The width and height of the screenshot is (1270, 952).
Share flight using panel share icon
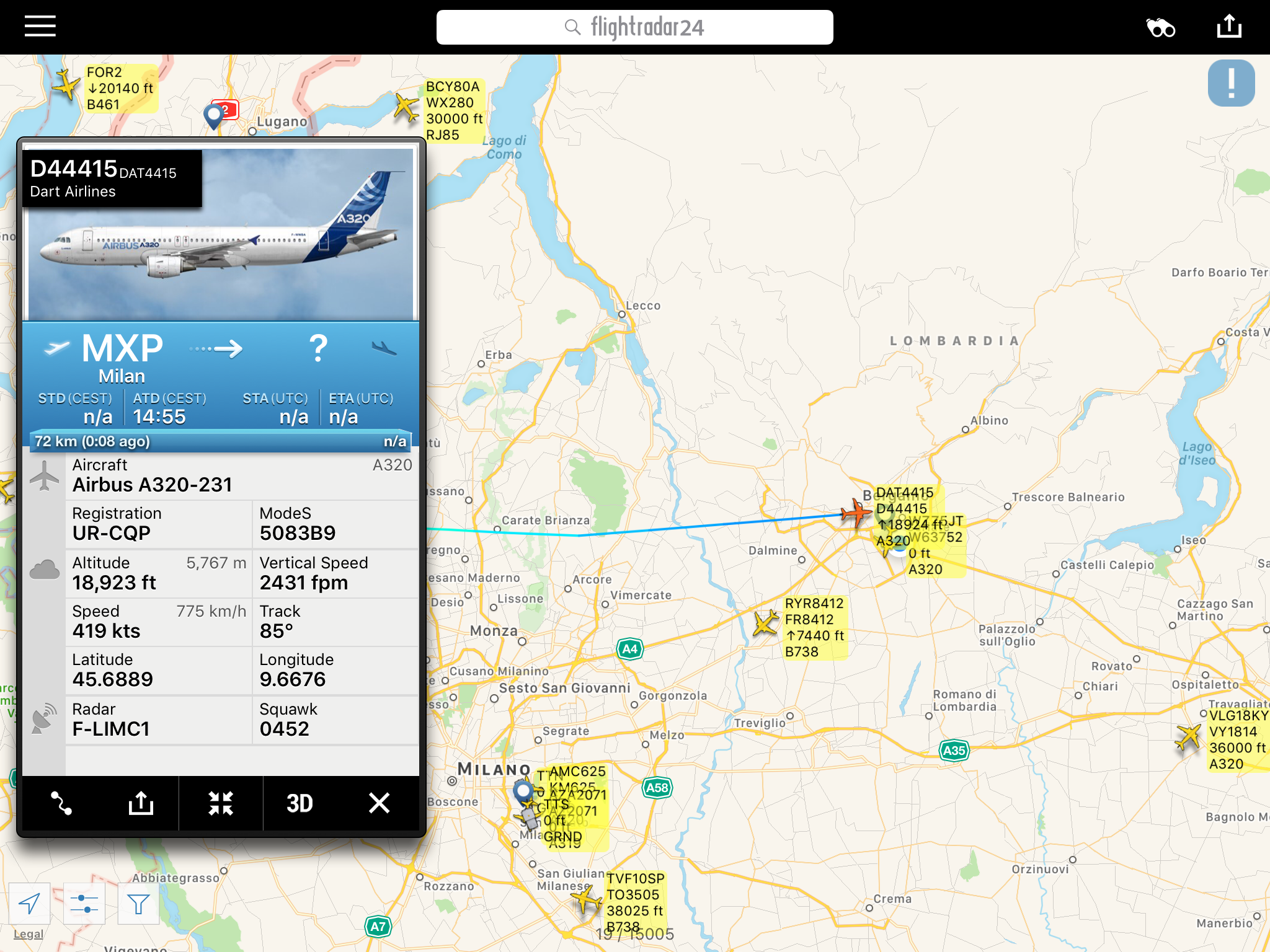141,803
